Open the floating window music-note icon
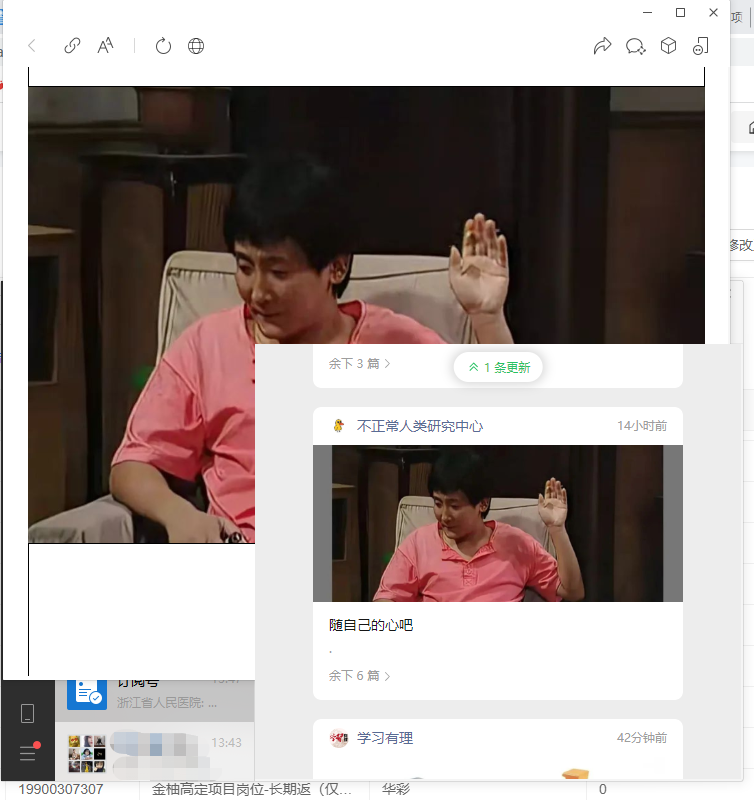Screen dimensions: 754x800 (x=701, y=46)
